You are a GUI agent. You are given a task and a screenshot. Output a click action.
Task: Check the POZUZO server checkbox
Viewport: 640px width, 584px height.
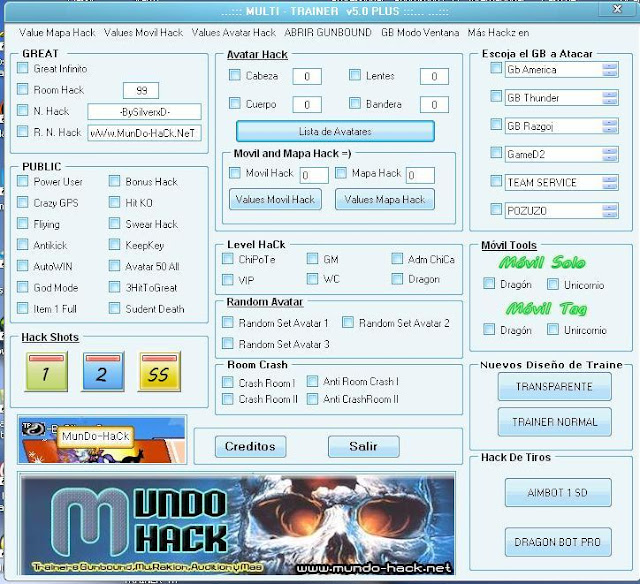496,210
